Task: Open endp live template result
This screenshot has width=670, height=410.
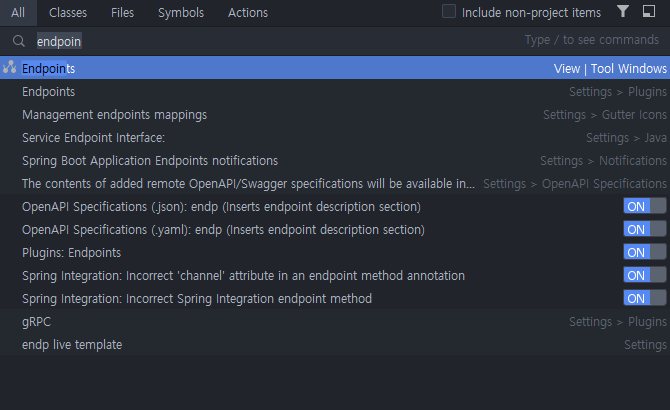Action: click(335, 345)
